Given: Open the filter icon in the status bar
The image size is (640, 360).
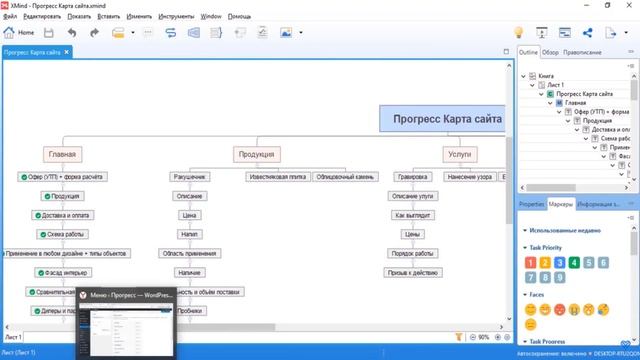Looking at the screenshot, I should 459,337.
